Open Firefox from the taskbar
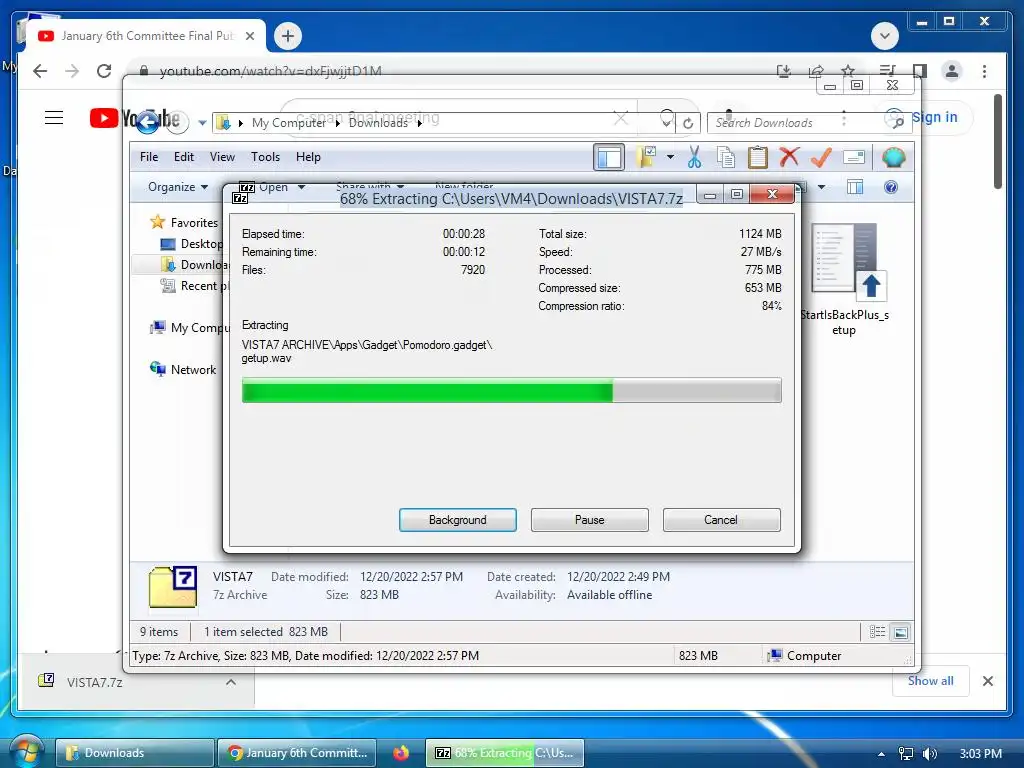Viewport: 1024px width, 768px height. pyautogui.click(x=400, y=752)
